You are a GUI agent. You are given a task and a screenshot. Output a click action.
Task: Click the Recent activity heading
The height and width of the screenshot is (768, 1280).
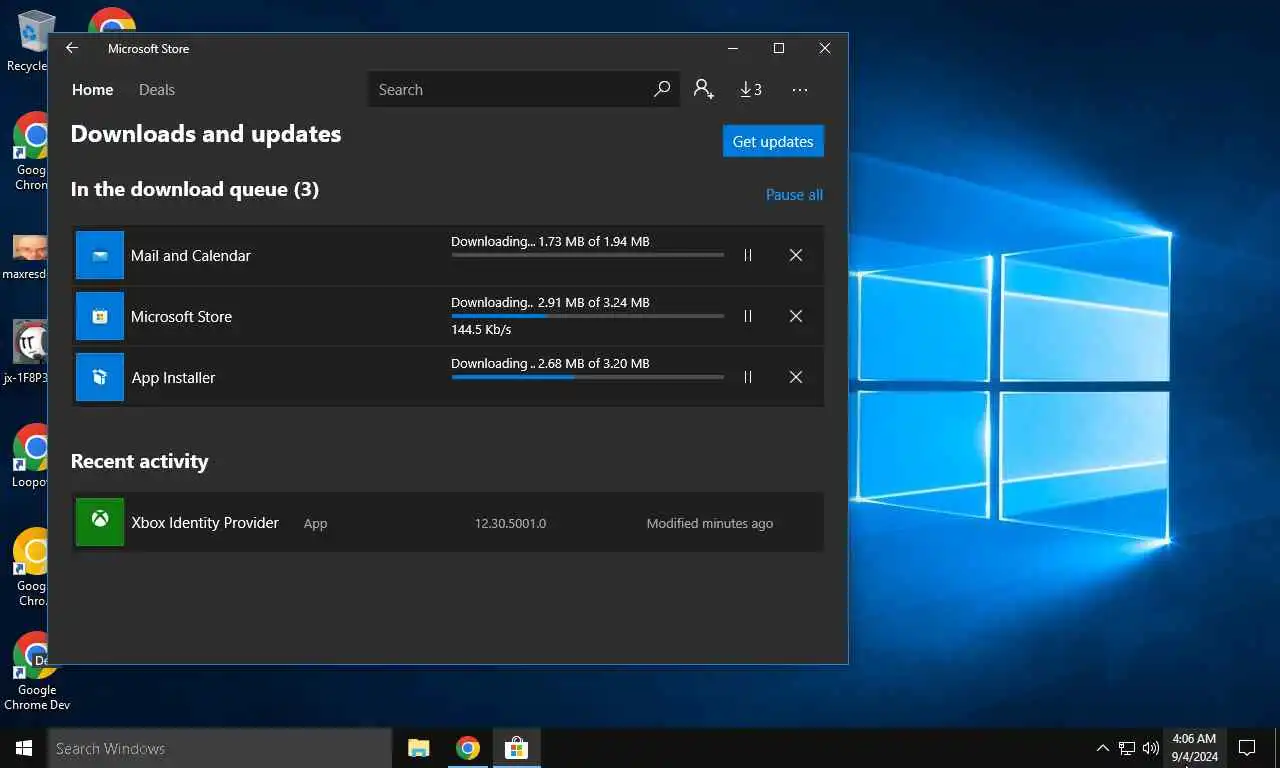[x=140, y=461]
